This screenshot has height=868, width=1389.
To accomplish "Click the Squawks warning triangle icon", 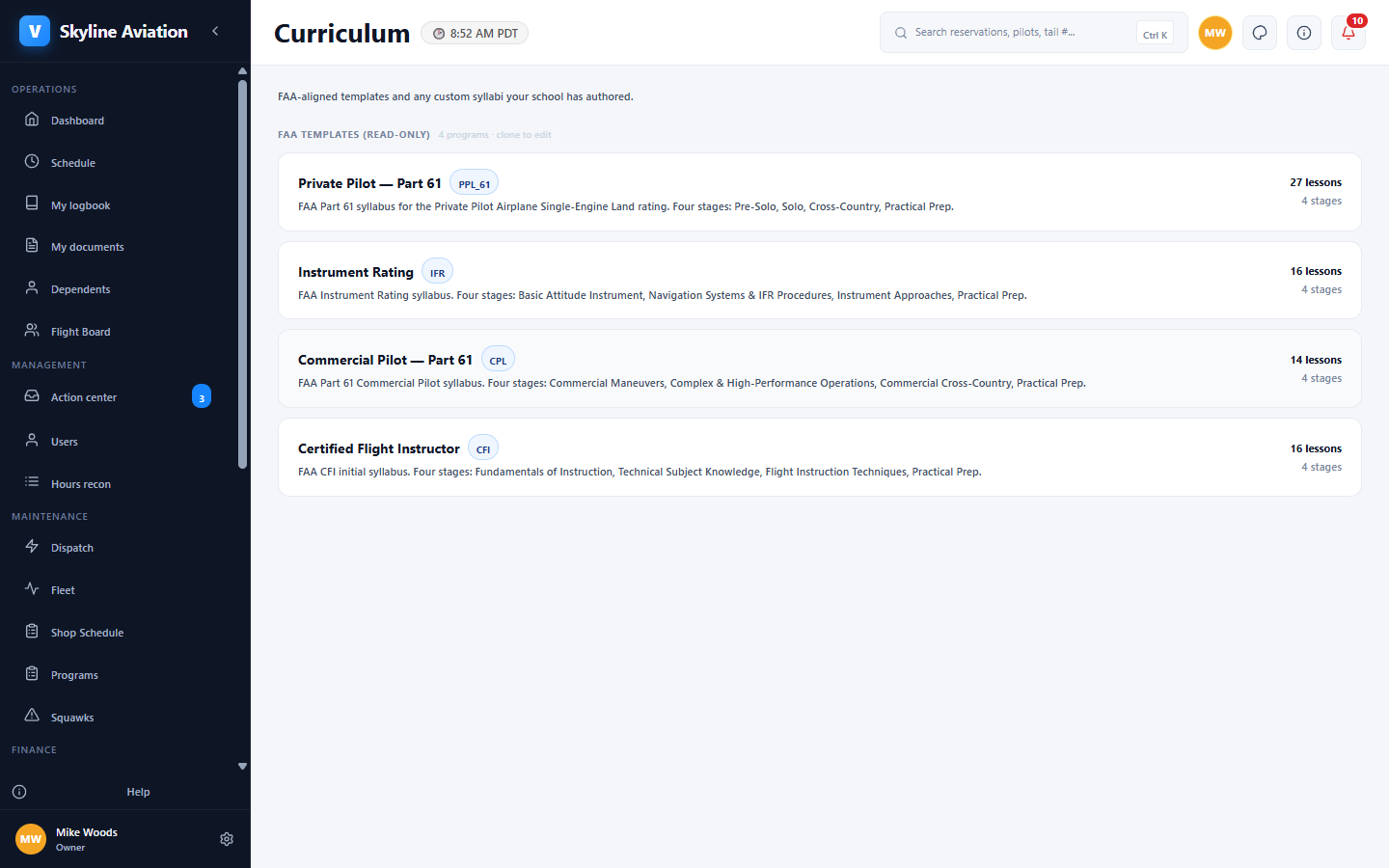I will [32, 717].
